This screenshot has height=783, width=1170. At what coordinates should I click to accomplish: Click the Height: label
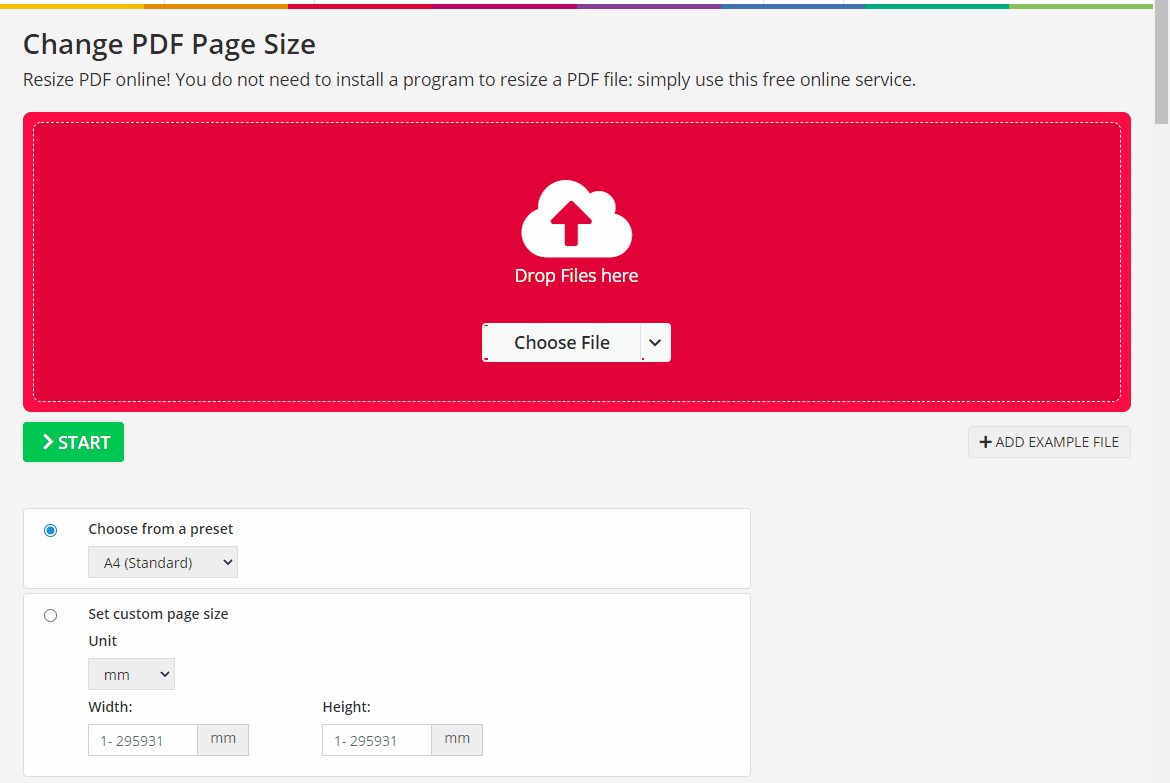(x=346, y=706)
